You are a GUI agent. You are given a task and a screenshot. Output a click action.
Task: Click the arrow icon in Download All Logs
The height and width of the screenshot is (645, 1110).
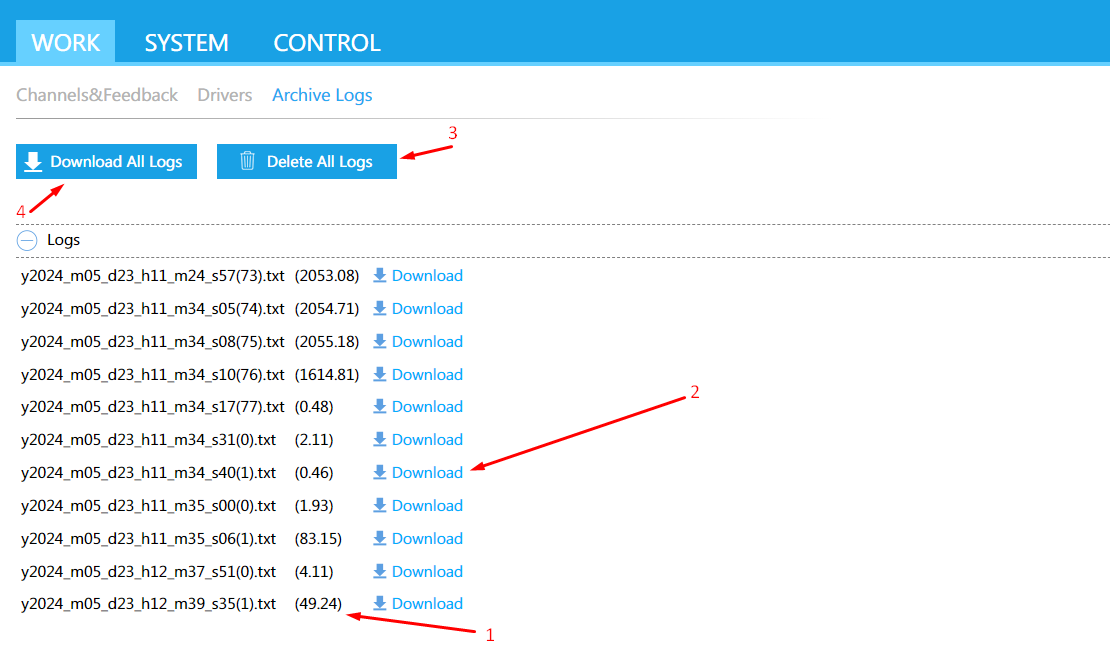point(34,162)
